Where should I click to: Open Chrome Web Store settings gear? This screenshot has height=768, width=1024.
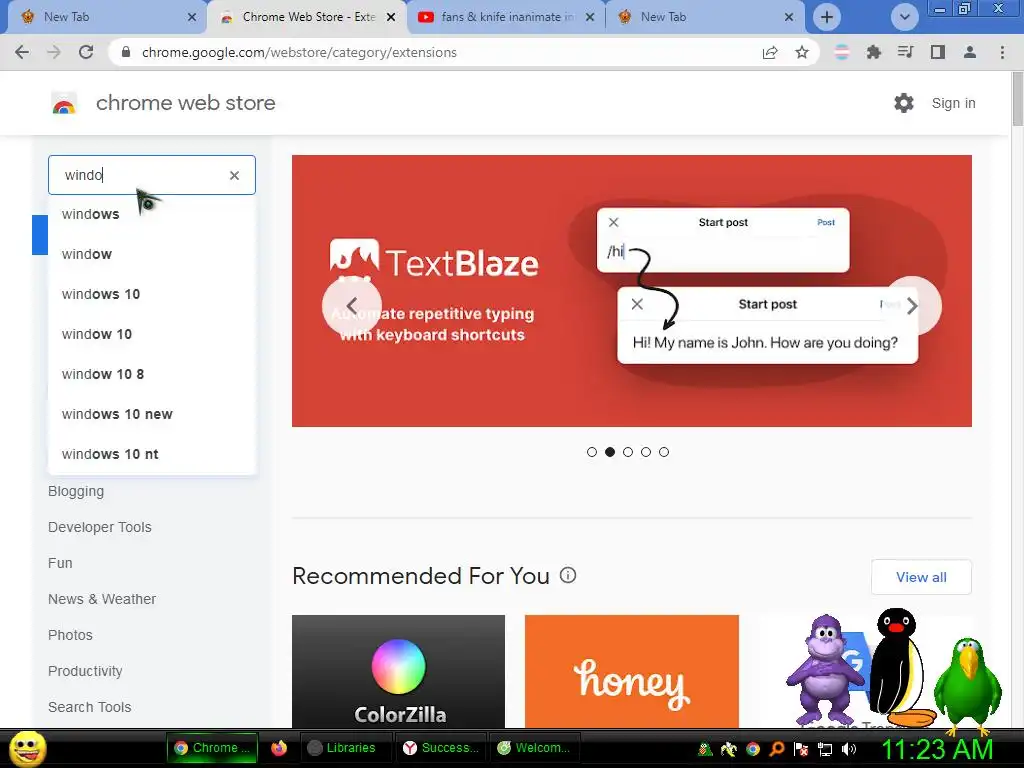pyautogui.click(x=904, y=103)
